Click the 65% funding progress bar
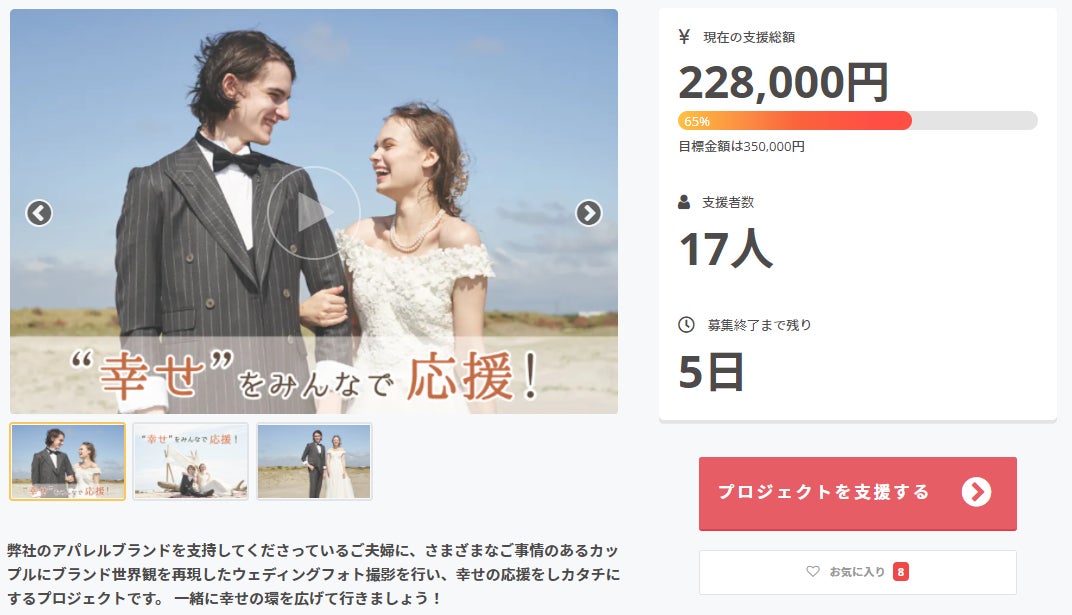 click(857, 121)
